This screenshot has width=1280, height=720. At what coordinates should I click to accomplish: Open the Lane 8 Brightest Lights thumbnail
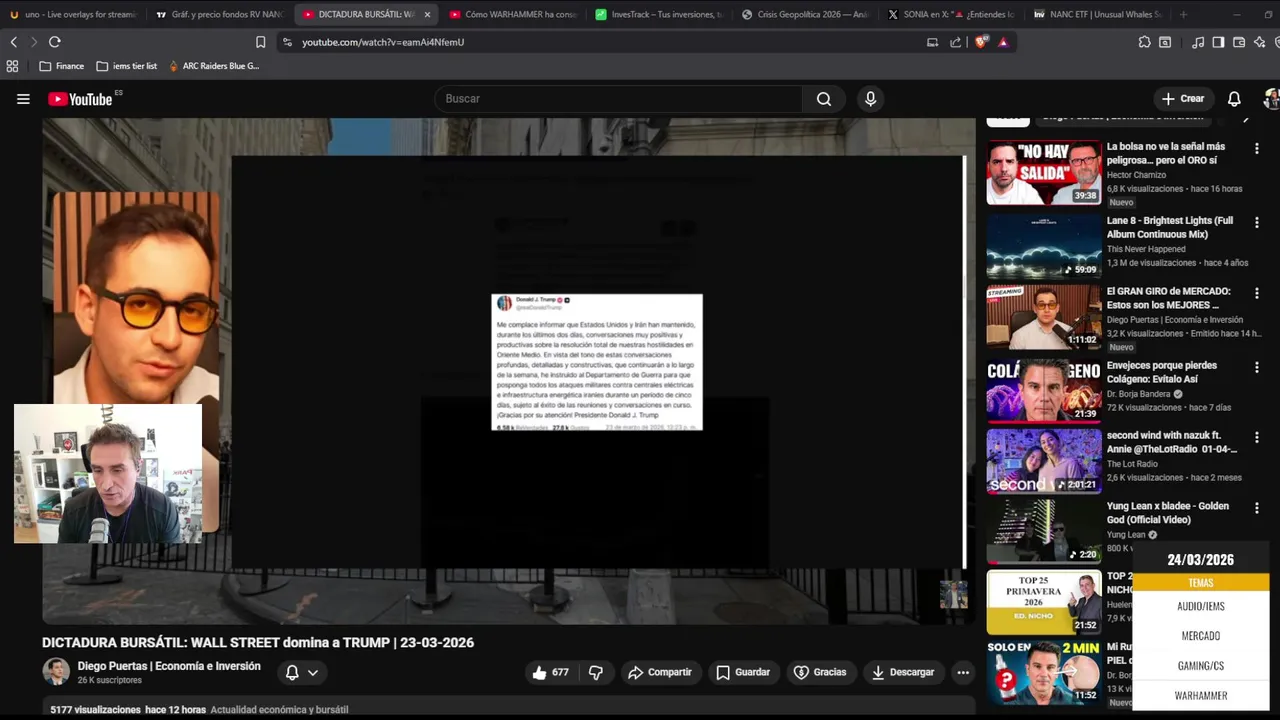(x=1043, y=246)
